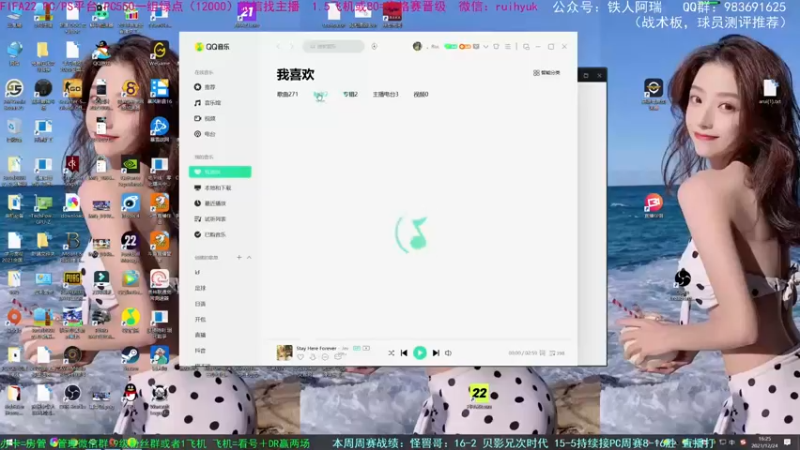The height and width of the screenshot is (450, 800).
Task: Toggle lyrics display icon in player bar
Action: pyautogui.click(x=542, y=353)
